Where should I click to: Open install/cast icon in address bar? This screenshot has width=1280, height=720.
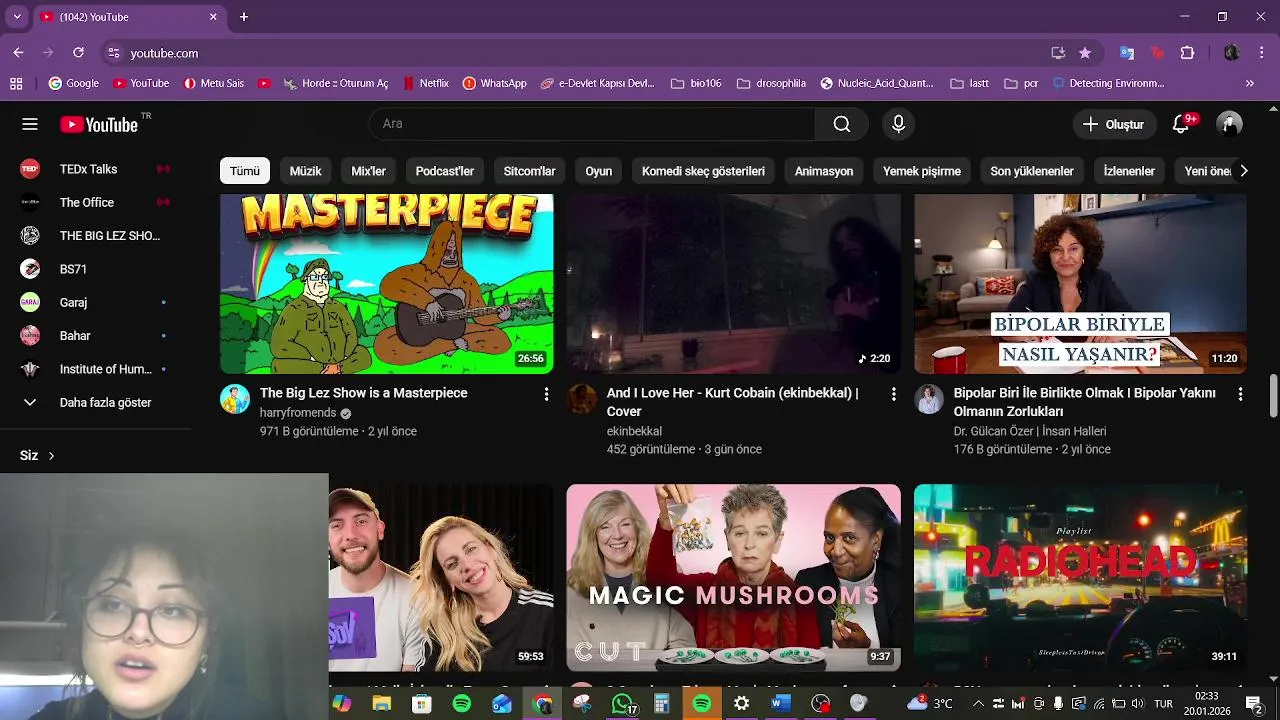[x=1058, y=53]
